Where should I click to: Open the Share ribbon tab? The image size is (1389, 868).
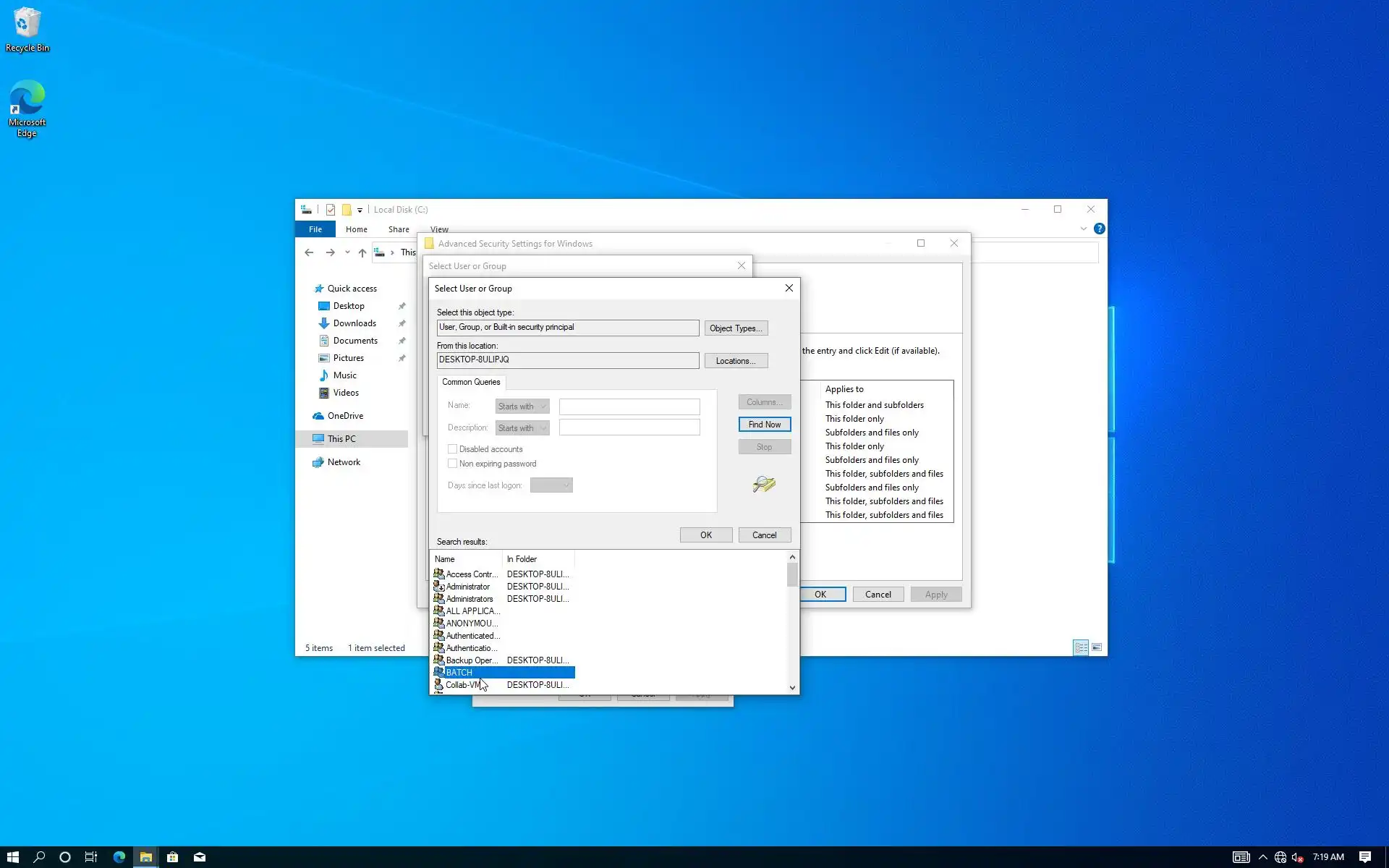tap(399, 229)
